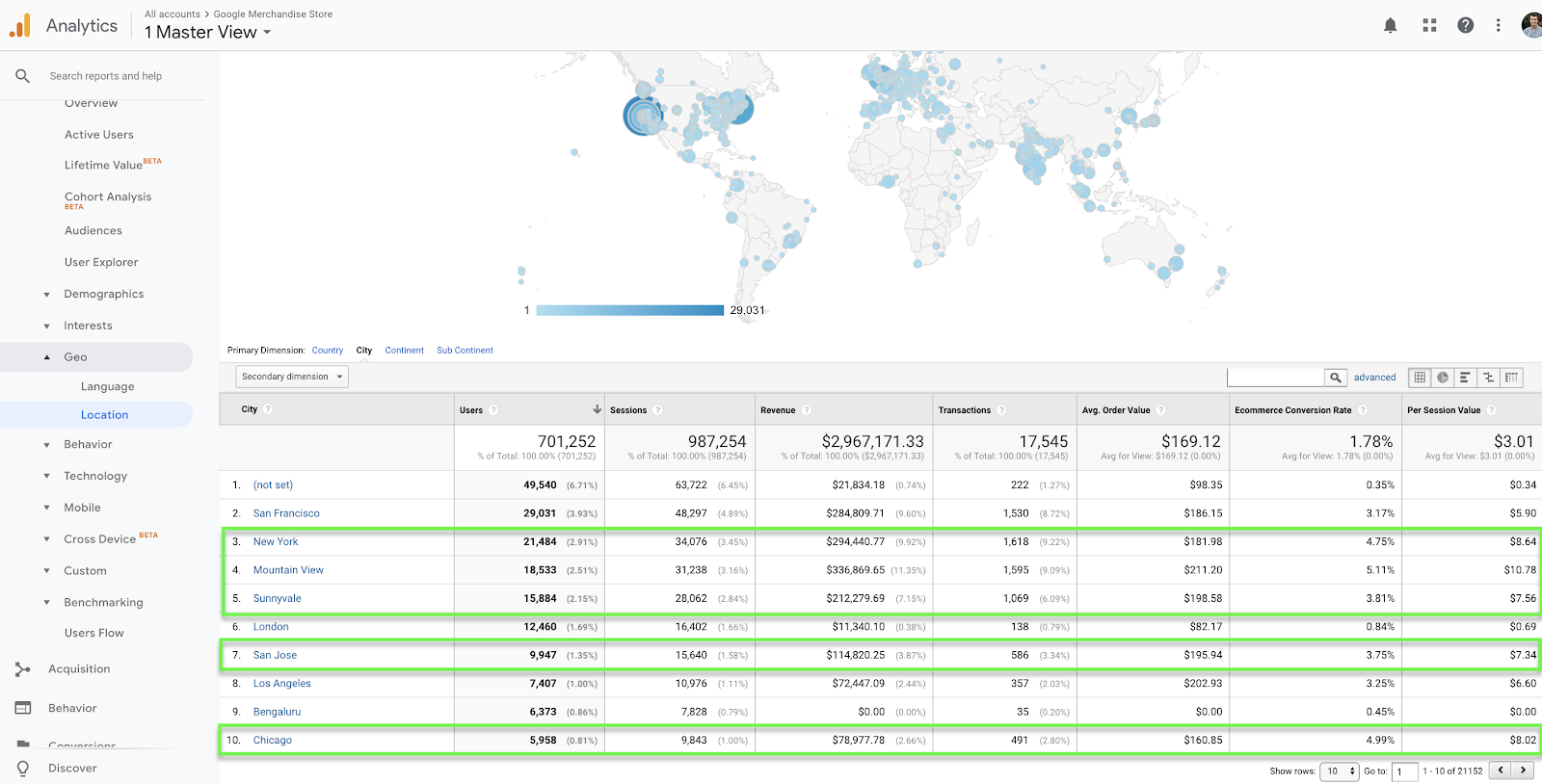Image resolution: width=1542 pixels, height=784 pixels.
Task: Click the table filter search box
Action: click(x=1275, y=378)
